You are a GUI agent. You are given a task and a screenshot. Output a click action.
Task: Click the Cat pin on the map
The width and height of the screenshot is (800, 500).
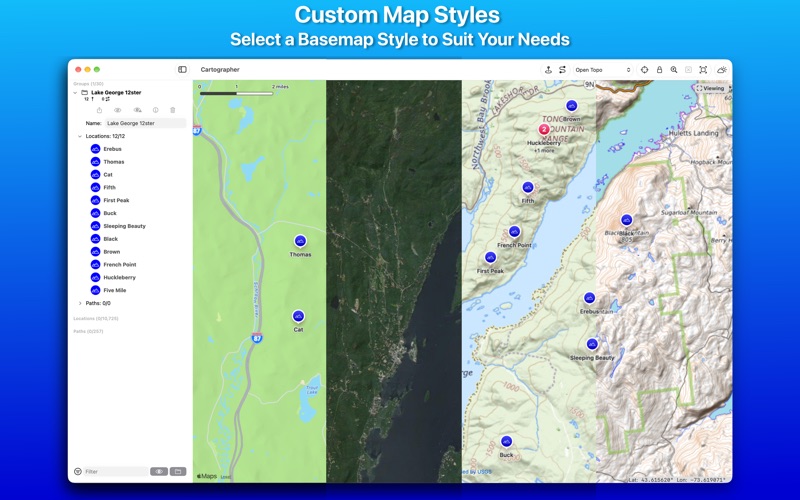[298, 316]
